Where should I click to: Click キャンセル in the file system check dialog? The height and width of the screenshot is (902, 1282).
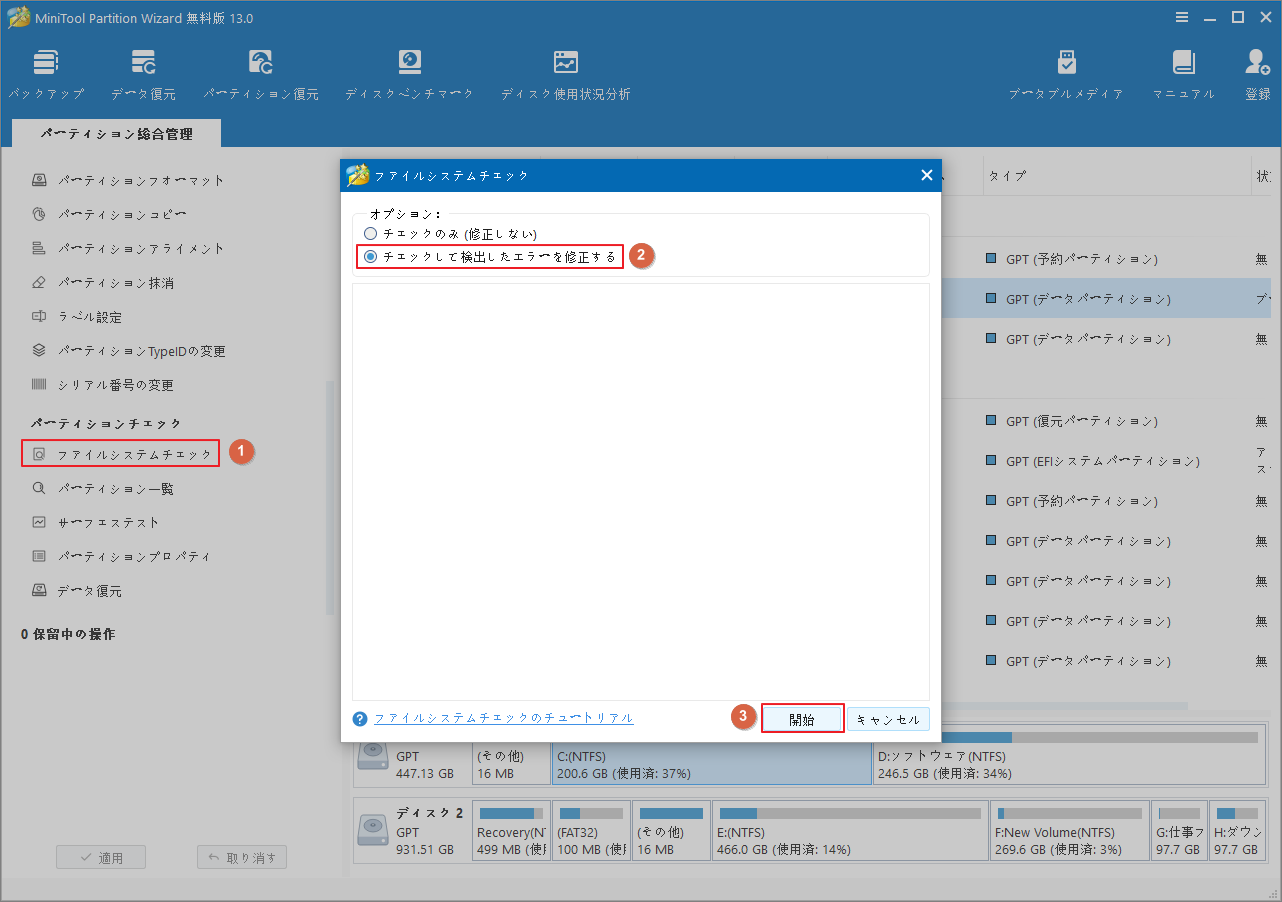[888, 719]
